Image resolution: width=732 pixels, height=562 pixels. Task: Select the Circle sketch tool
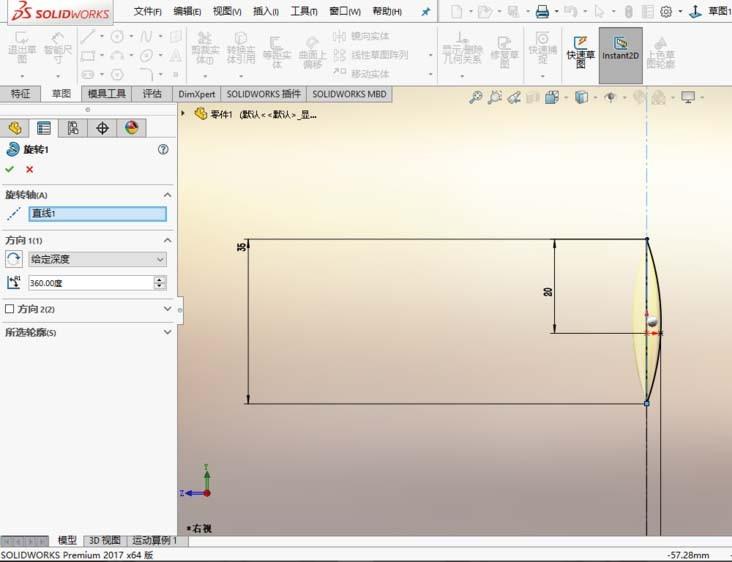click(x=117, y=36)
